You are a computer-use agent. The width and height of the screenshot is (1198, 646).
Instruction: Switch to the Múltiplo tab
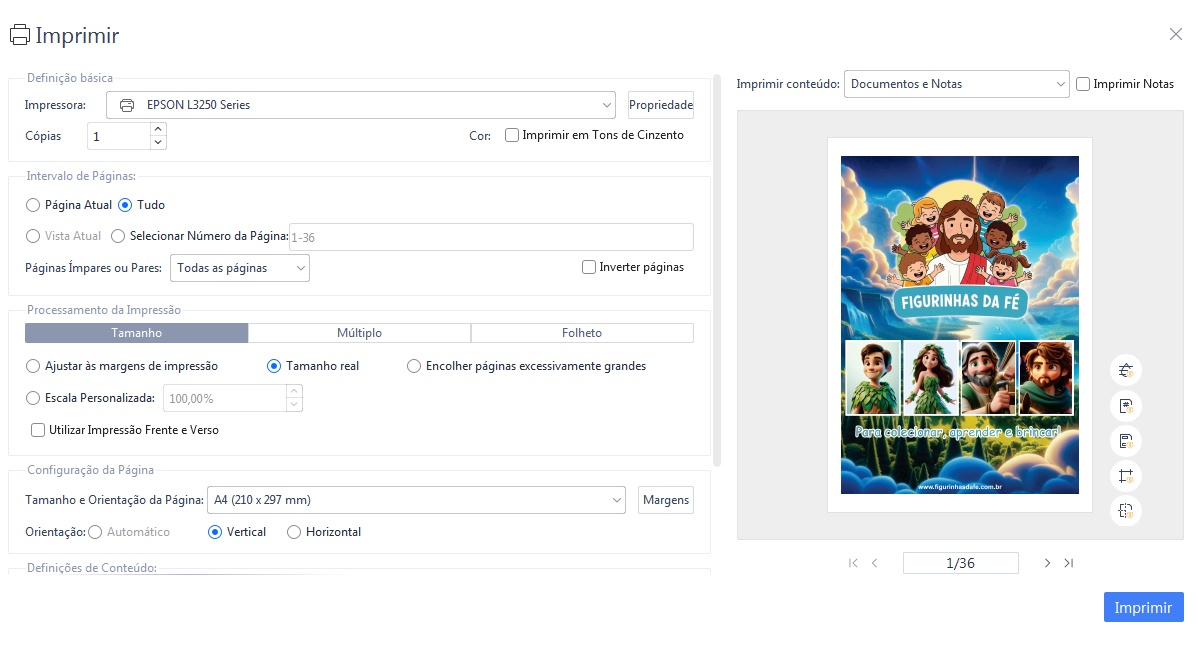pyautogui.click(x=359, y=333)
